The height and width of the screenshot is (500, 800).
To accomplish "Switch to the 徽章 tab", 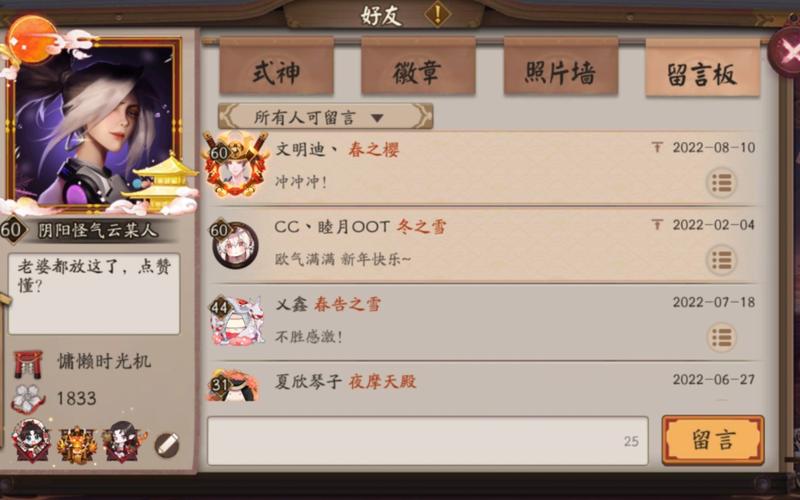I will 418,66.
